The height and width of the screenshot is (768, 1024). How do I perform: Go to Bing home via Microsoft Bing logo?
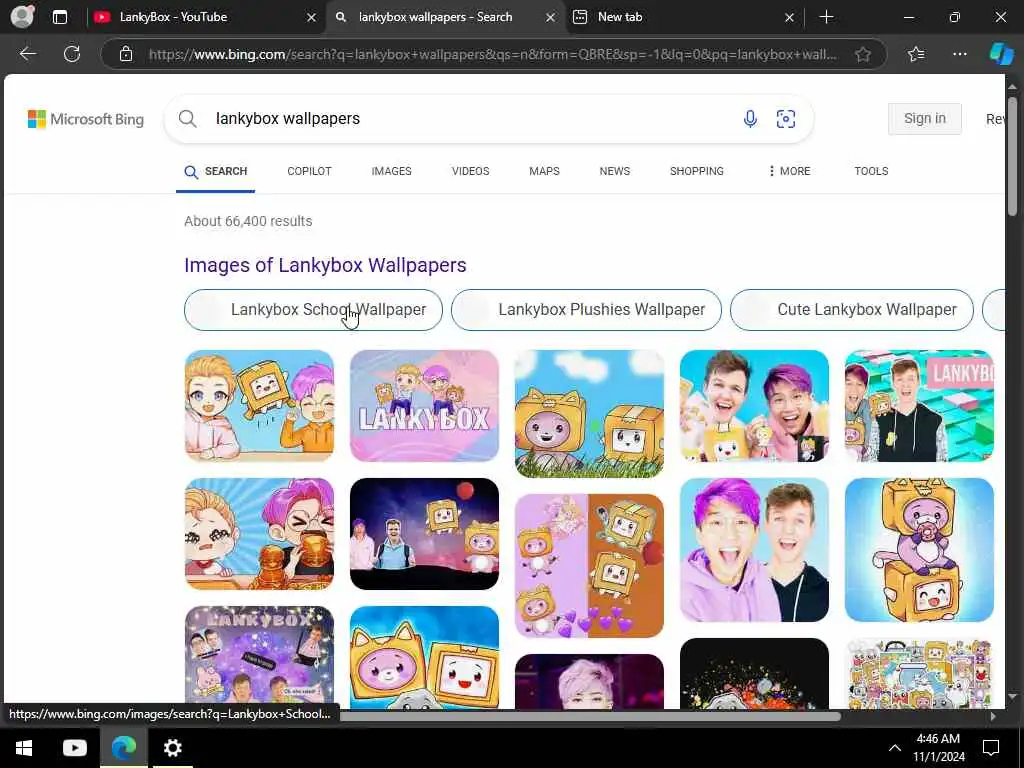[86, 119]
